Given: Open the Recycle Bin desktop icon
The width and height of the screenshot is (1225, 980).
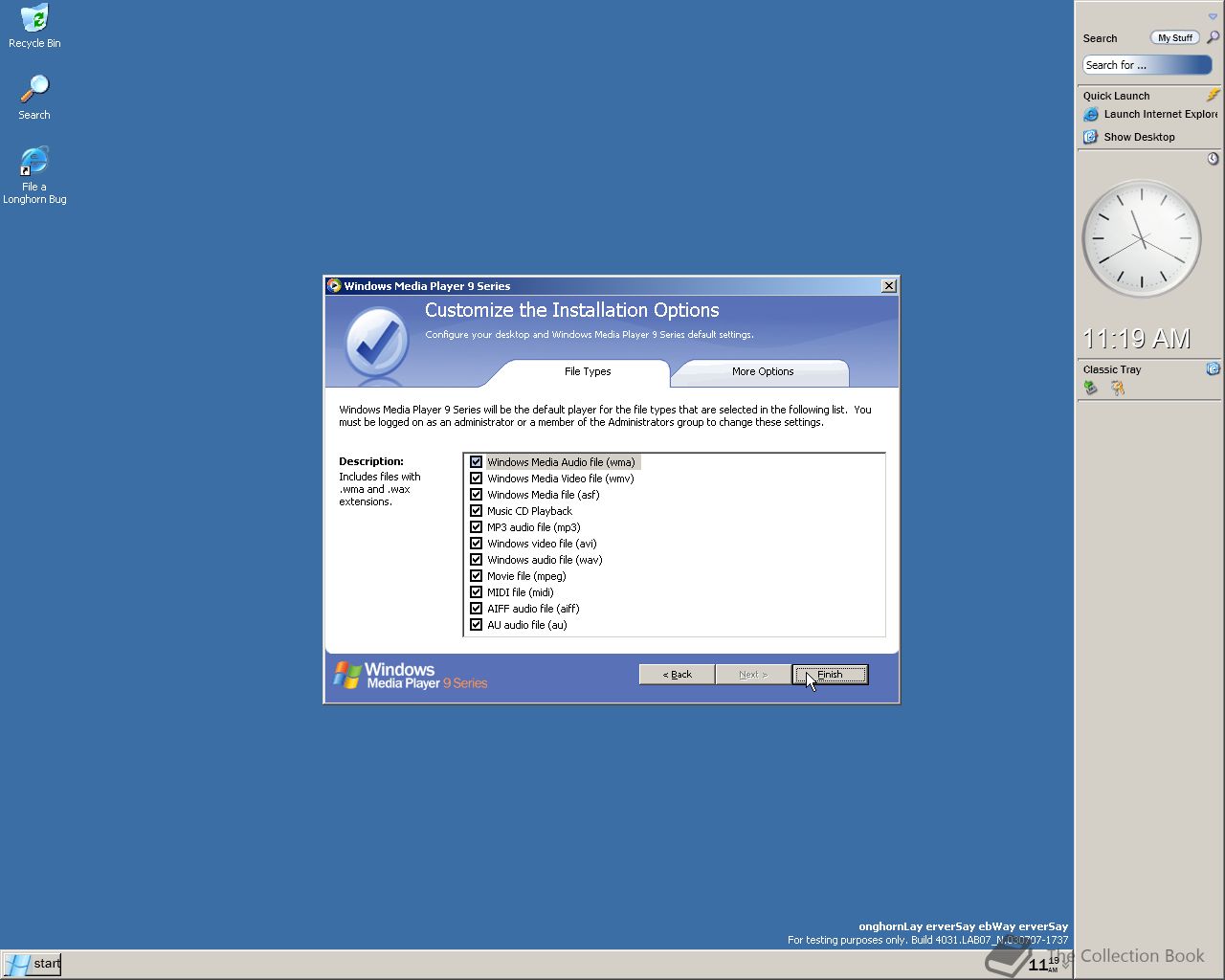Looking at the screenshot, I should coord(34,26).
